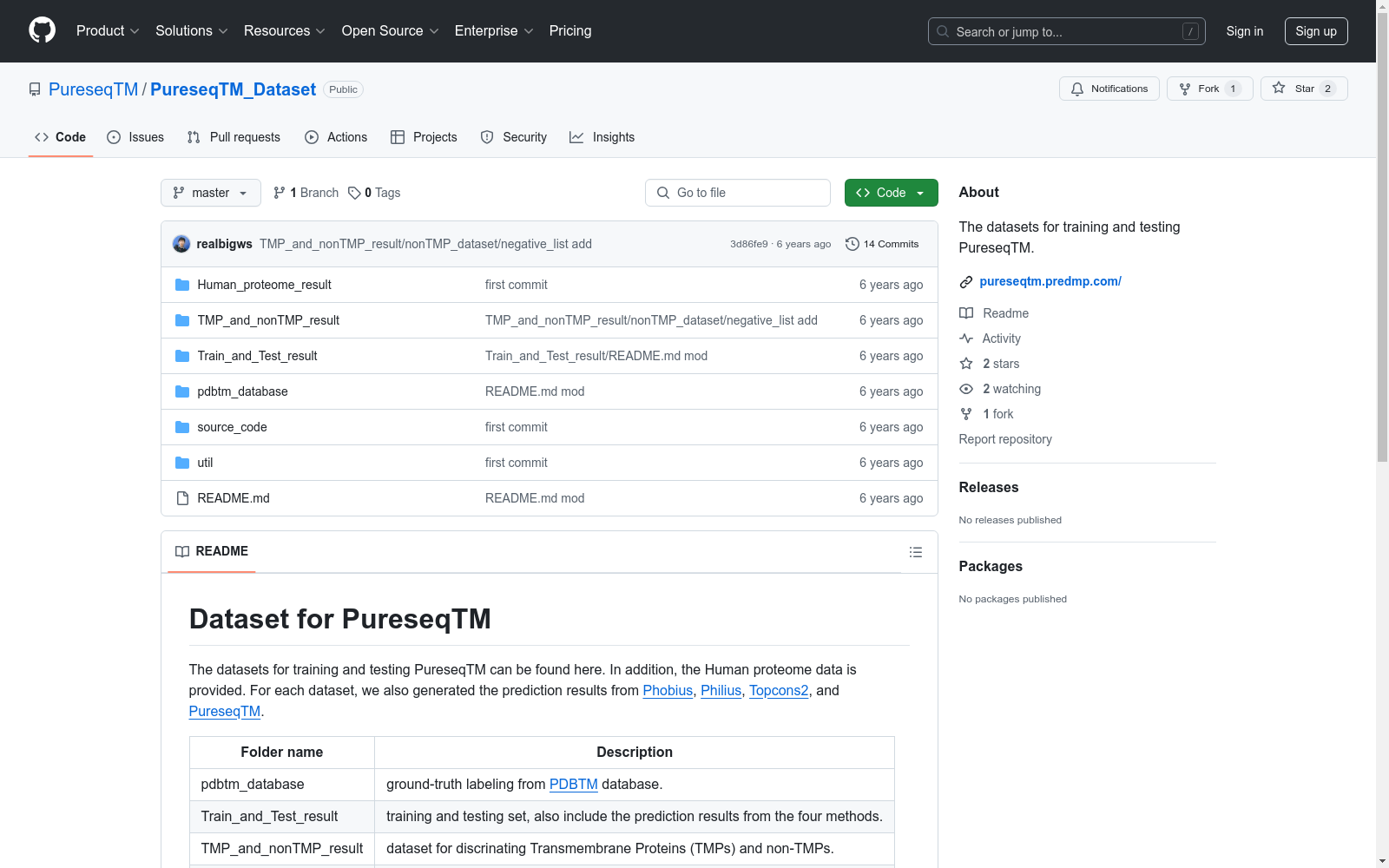Follow the Phobius link in README
Image resolution: width=1389 pixels, height=868 pixels.
pos(668,691)
